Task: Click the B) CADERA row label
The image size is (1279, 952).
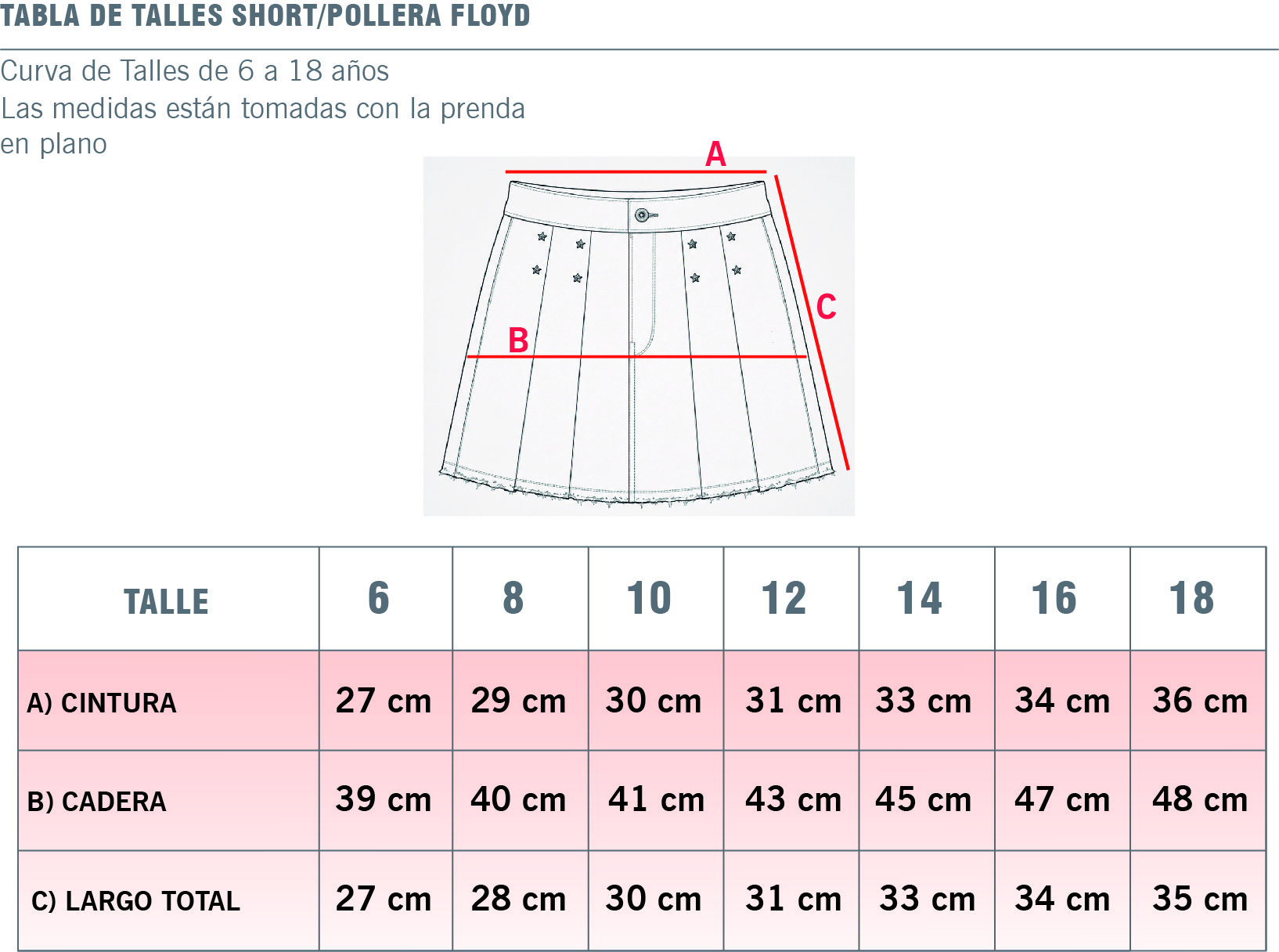Action: click(97, 802)
